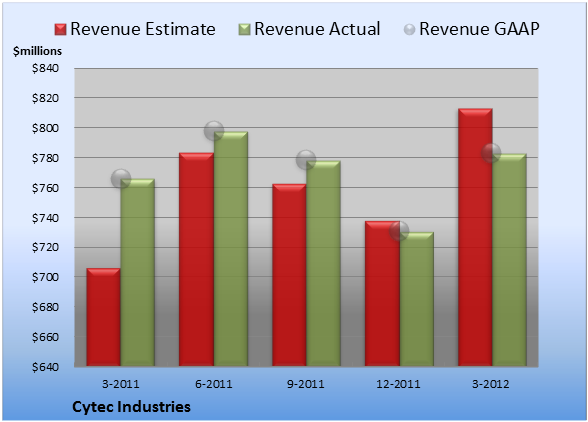Select the 'Revenue Actual' legend label

pyautogui.click(x=317, y=29)
